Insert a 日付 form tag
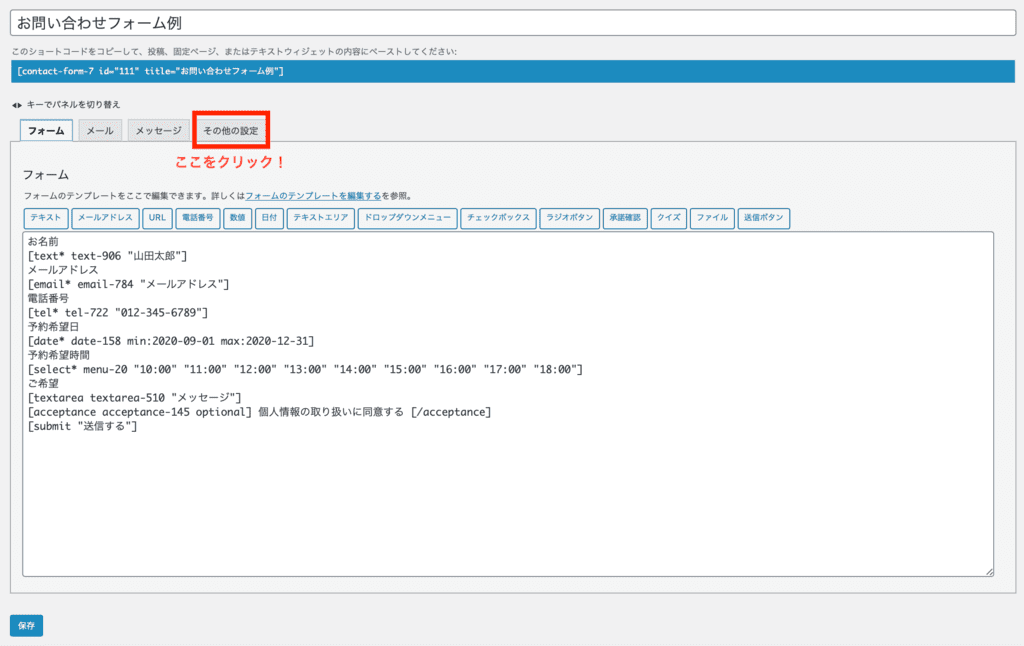Viewport: 1024px width, 646px height. pos(269,218)
